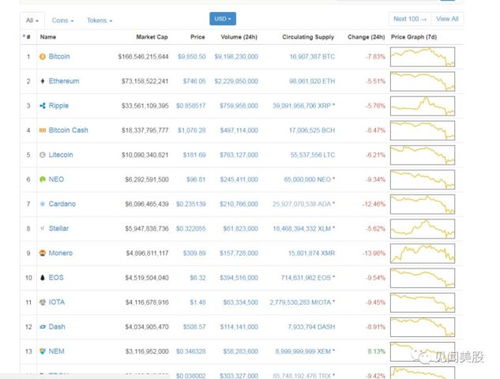
Task: Click the Bitcoin Cash icon
Action: tap(42, 130)
